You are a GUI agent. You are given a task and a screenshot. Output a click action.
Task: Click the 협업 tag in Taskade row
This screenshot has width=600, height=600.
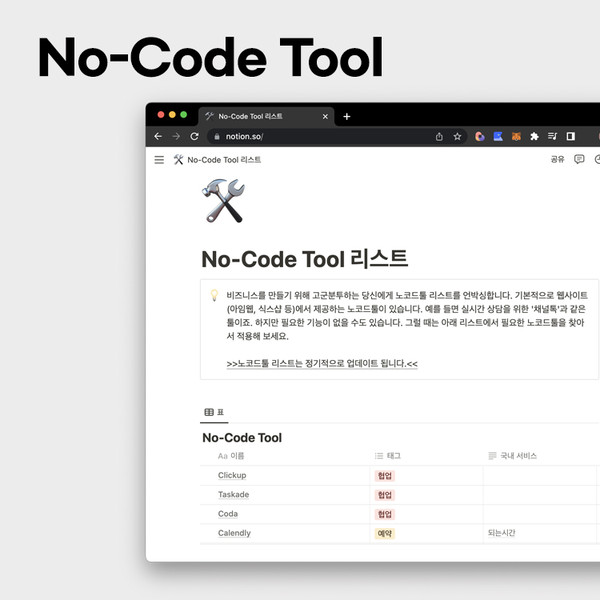(385, 495)
